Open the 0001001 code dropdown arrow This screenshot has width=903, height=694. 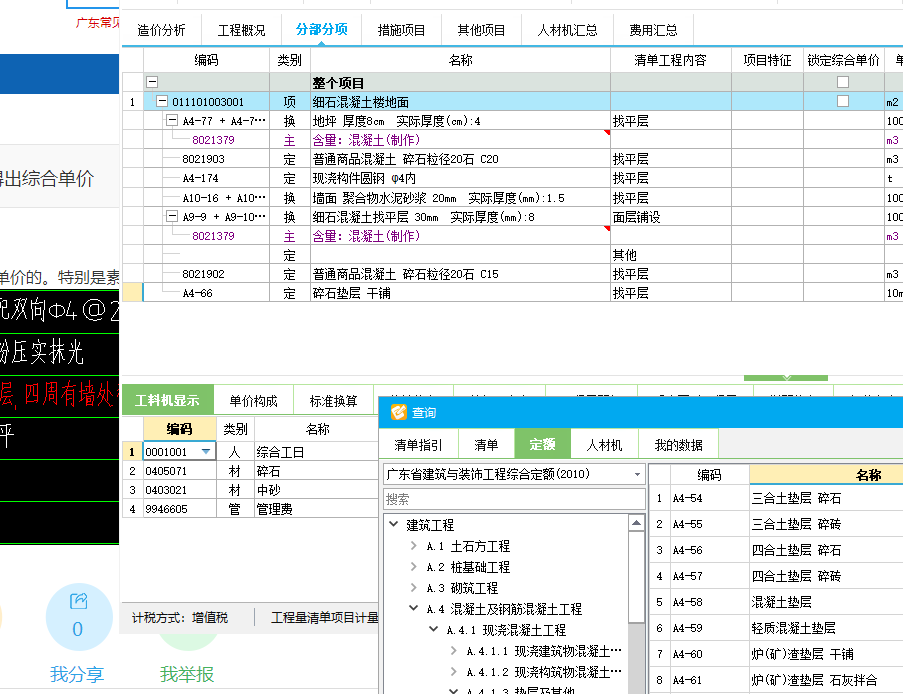(206, 452)
